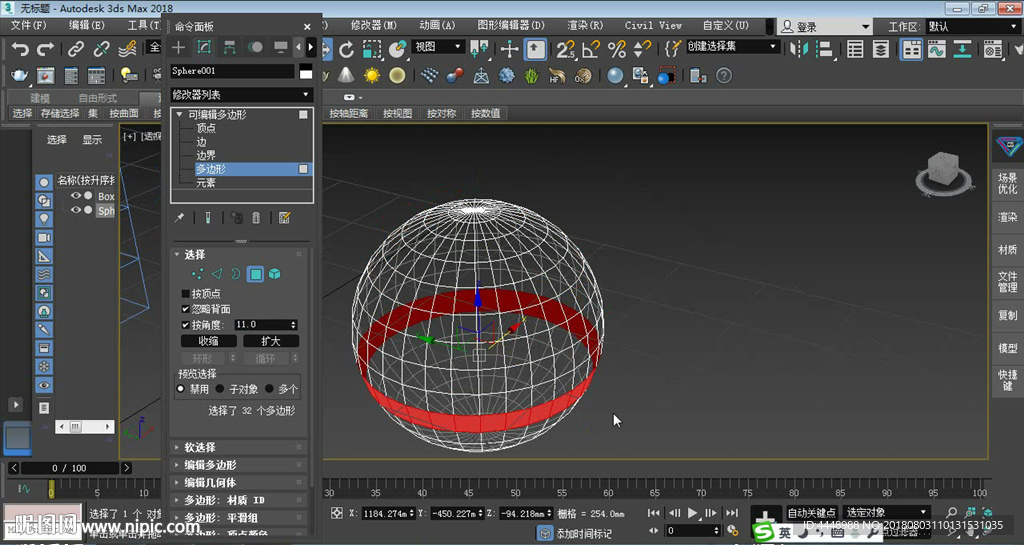This screenshot has width=1024, height=545.
Task: Open the Display tab monitor icon
Action: [280, 47]
